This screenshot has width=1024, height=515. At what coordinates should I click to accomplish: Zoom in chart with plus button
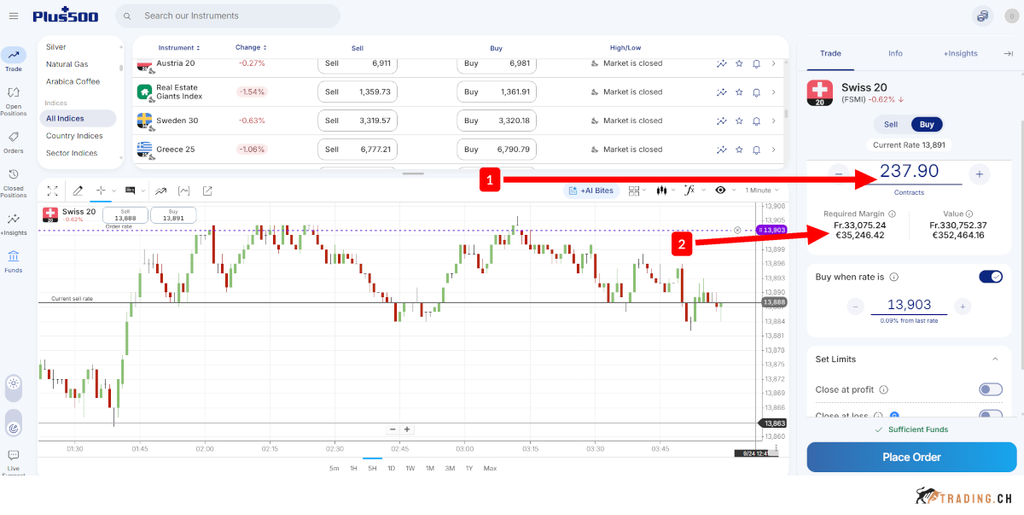(x=407, y=429)
